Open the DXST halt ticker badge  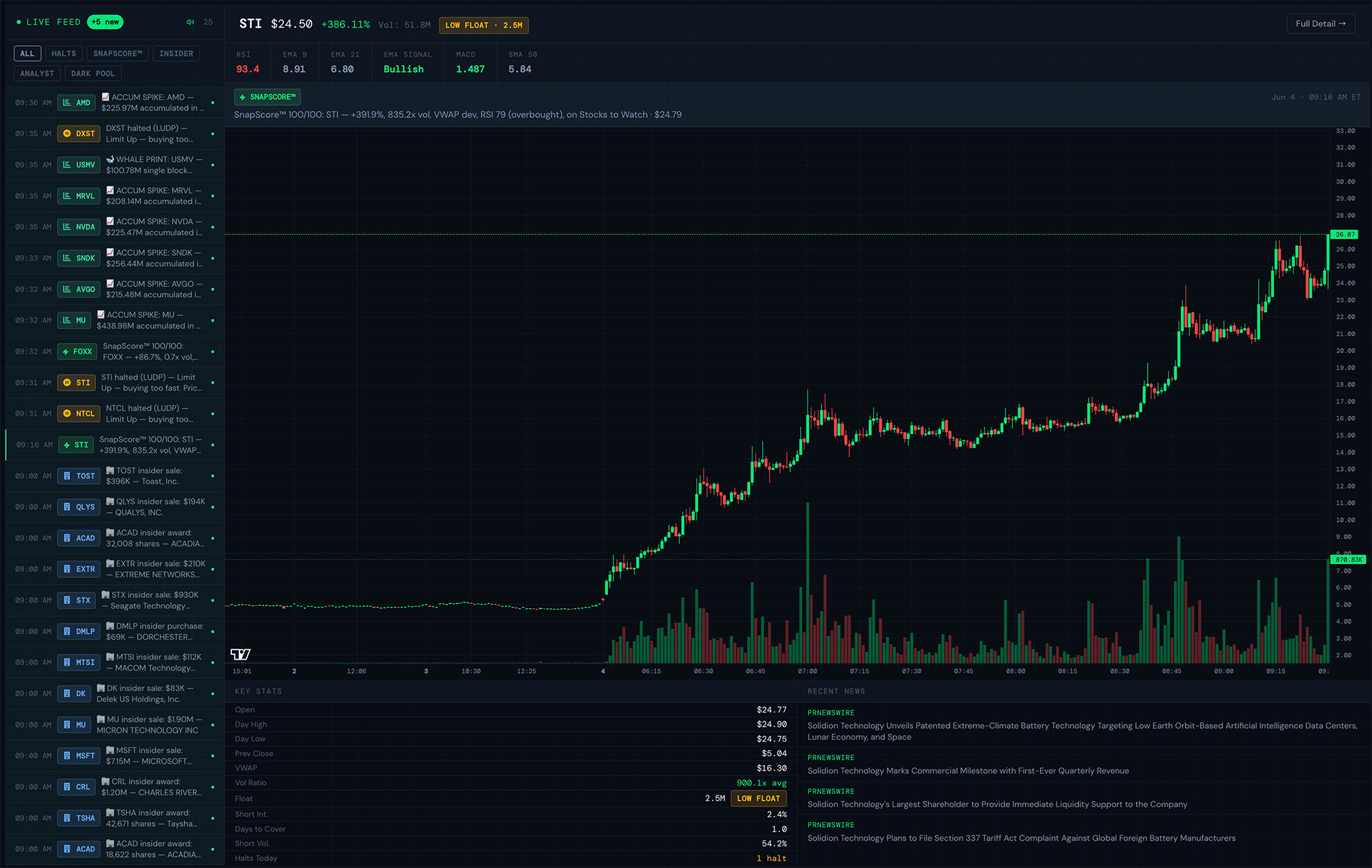tap(79, 134)
